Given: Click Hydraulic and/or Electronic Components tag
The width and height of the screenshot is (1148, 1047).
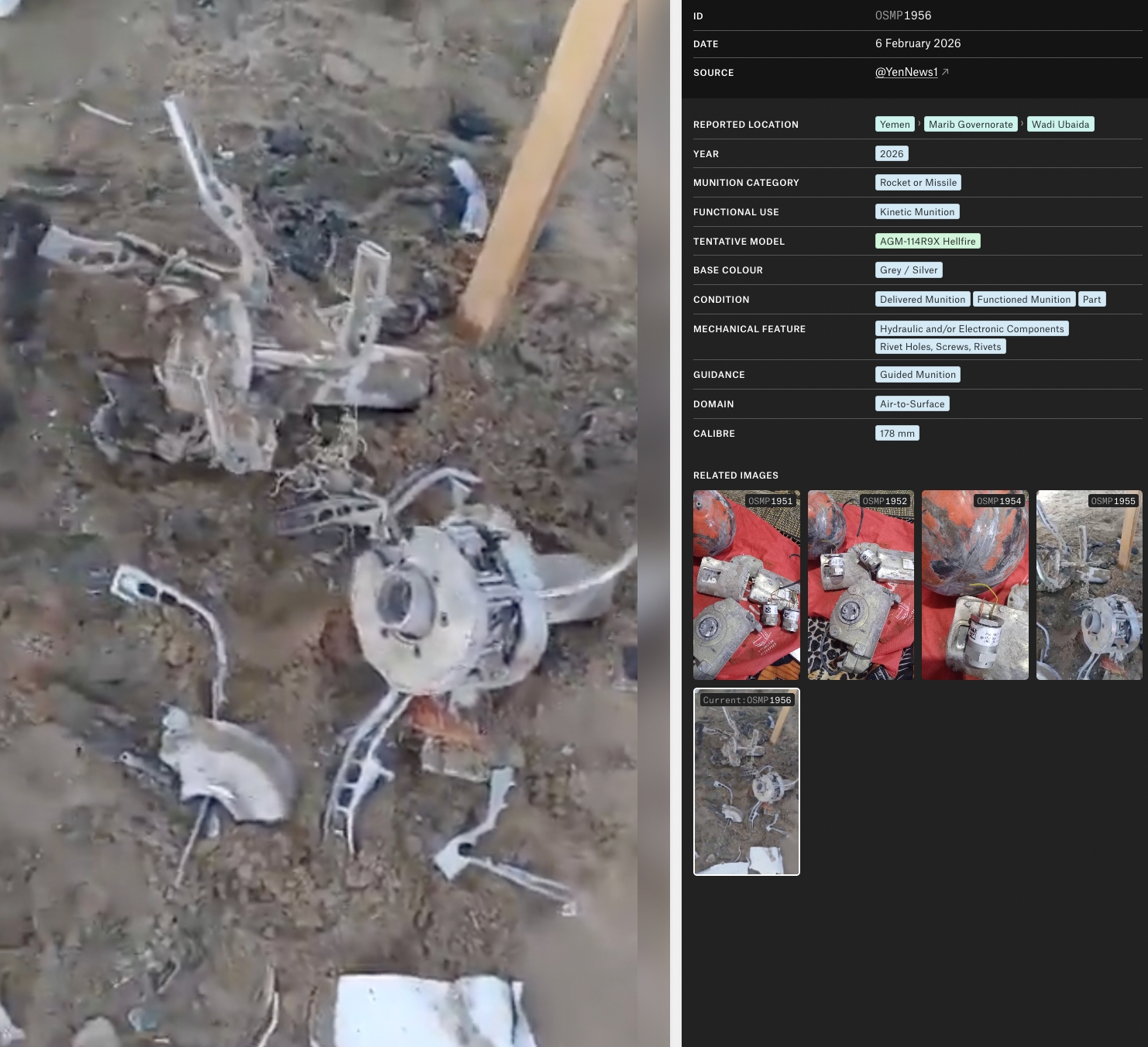Looking at the screenshot, I should pos(971,329).
